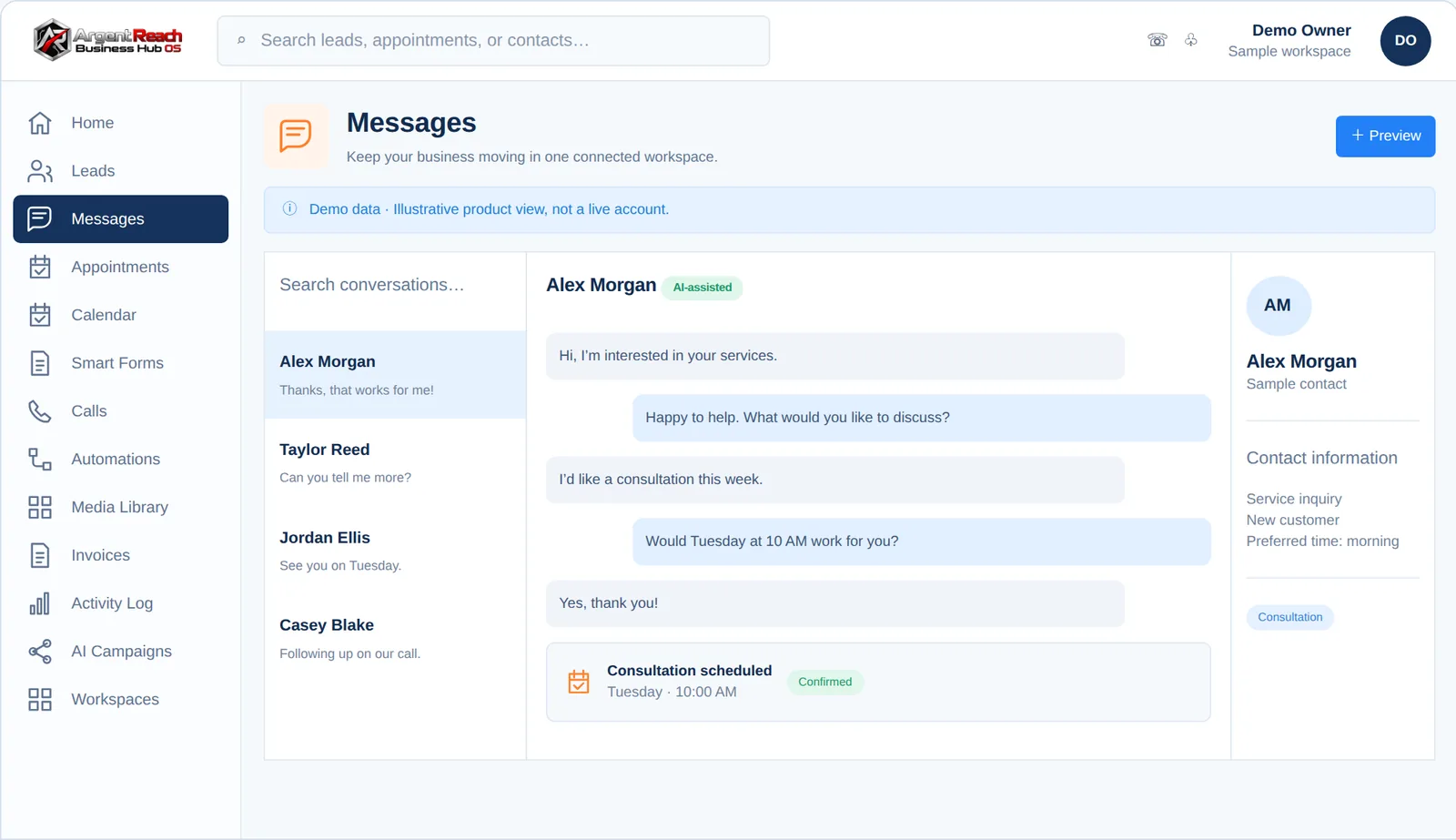Click the ArgentReach Business Hub OS logo
The height and width of the screenshot is (840, 1456).
[108, 40]
